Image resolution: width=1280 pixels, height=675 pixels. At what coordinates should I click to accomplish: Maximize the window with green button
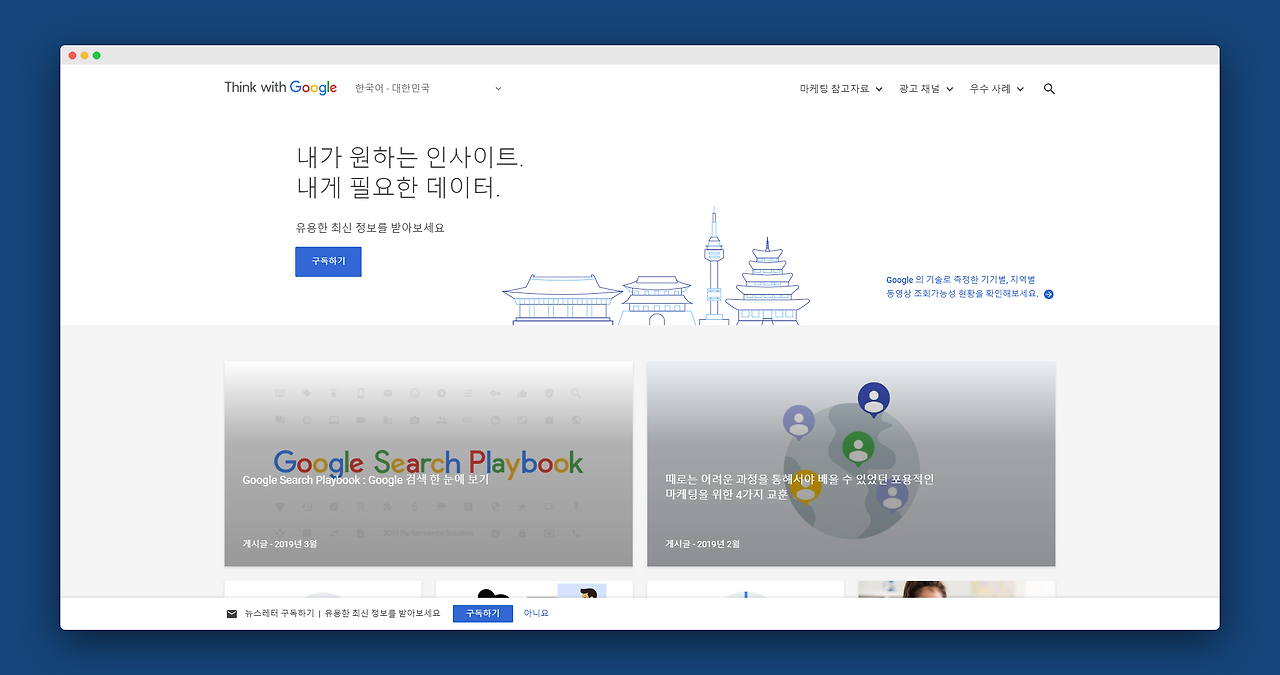coord(97,55)
